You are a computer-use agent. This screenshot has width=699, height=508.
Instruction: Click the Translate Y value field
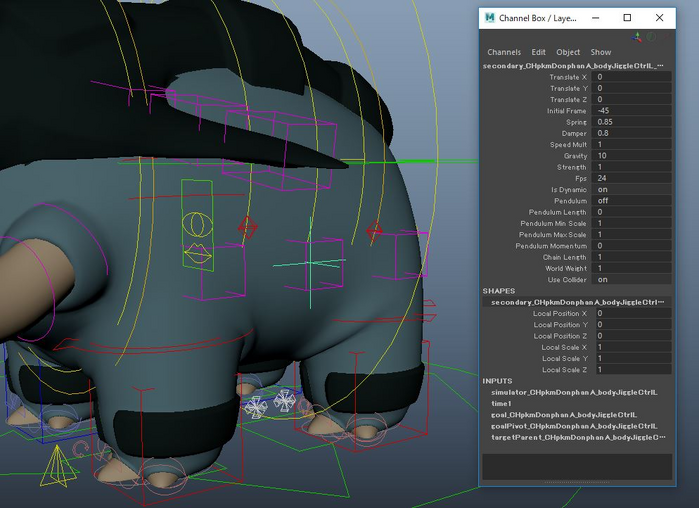tap(631, 88)
